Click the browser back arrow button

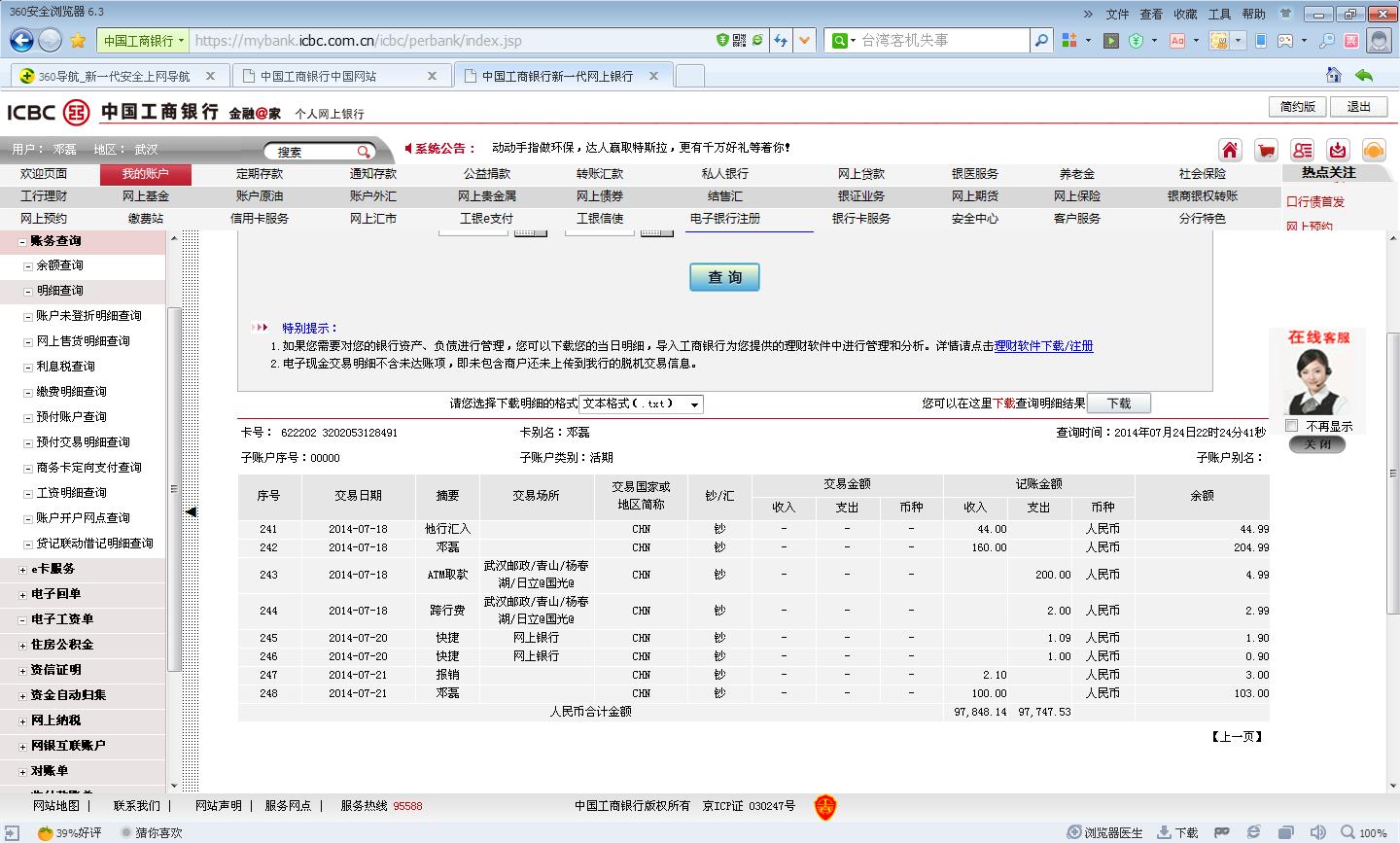(21, 40)
